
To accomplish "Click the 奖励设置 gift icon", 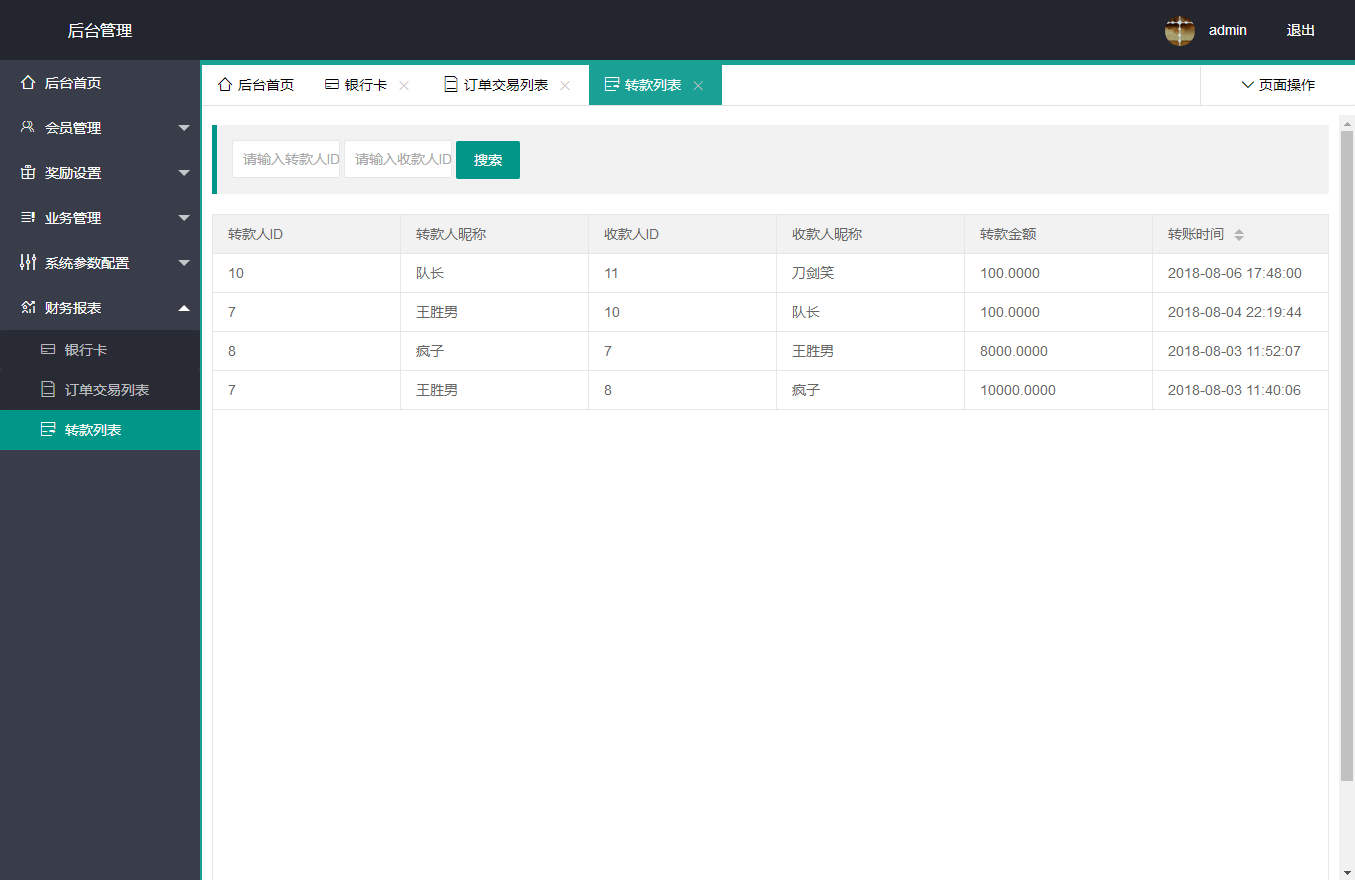I will [28, 173].
